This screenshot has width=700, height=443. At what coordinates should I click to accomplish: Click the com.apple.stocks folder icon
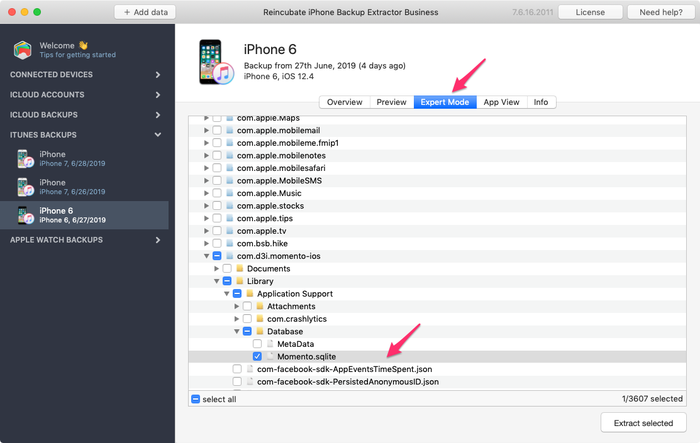pyautogui.click(x=229, y=205)
